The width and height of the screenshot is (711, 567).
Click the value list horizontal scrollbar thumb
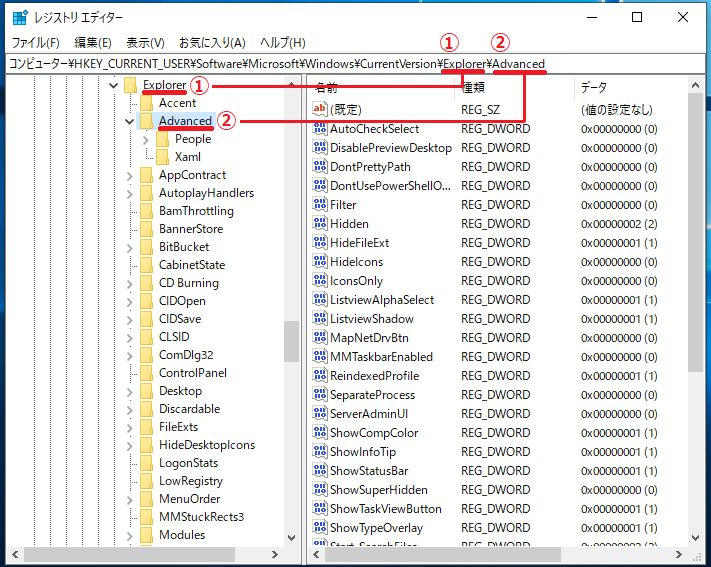click(x=442, y=554)
